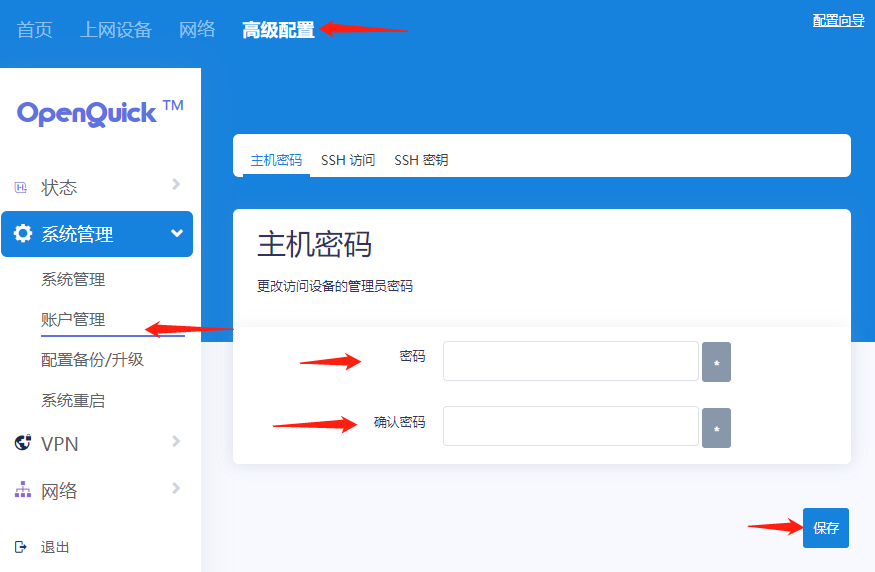Switch to the SSH 访问 tab
The height and width of the screenshot is (572, 875).
(348, 160)
